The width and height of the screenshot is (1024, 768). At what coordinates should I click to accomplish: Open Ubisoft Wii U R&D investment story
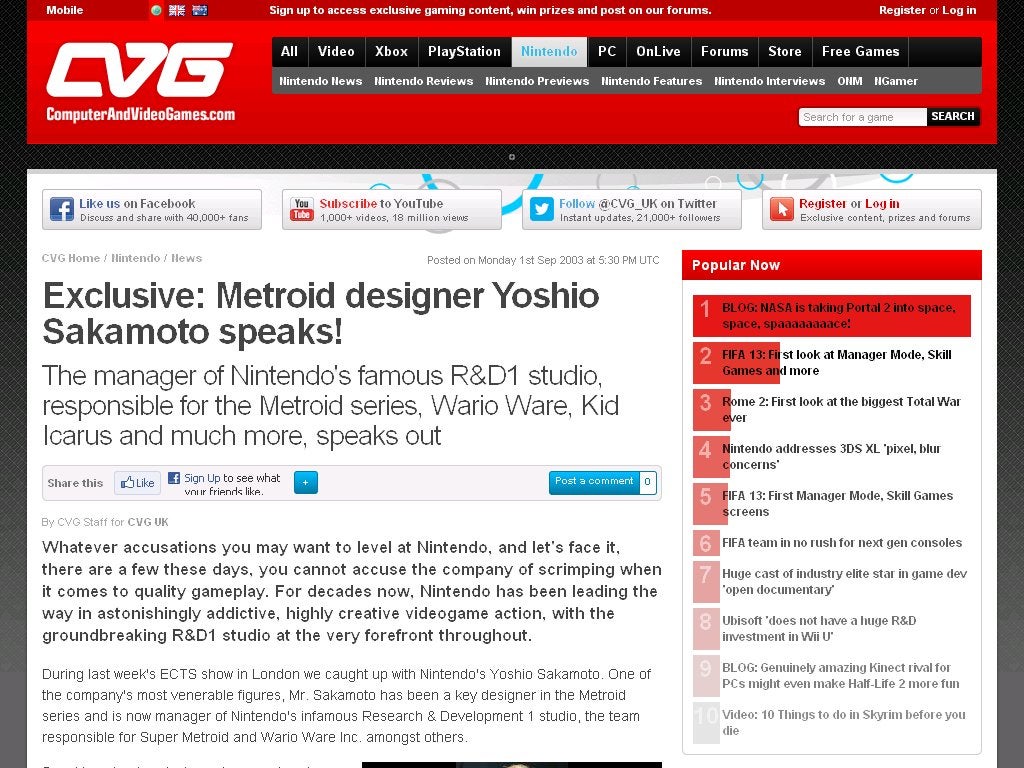(819, 628)
